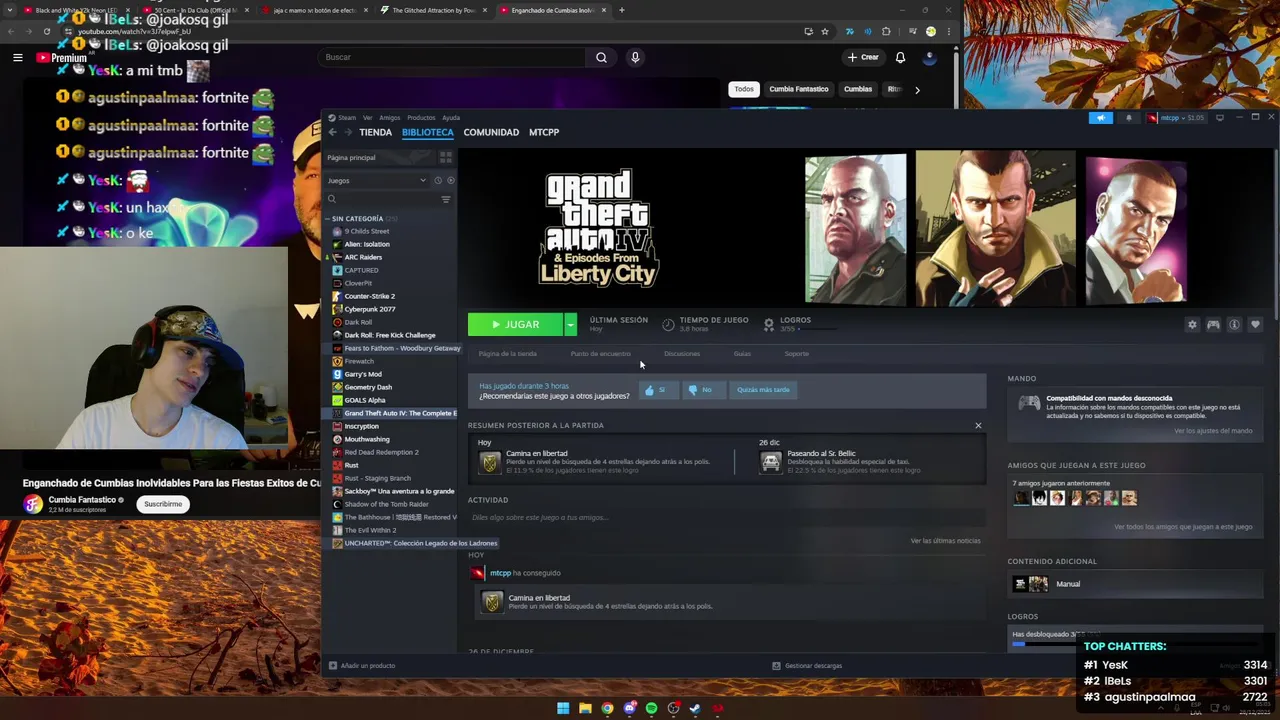This screenshot has height=720, width=1280.
Task: Open the YouTube hamburger menu
Action: point(17,57)
